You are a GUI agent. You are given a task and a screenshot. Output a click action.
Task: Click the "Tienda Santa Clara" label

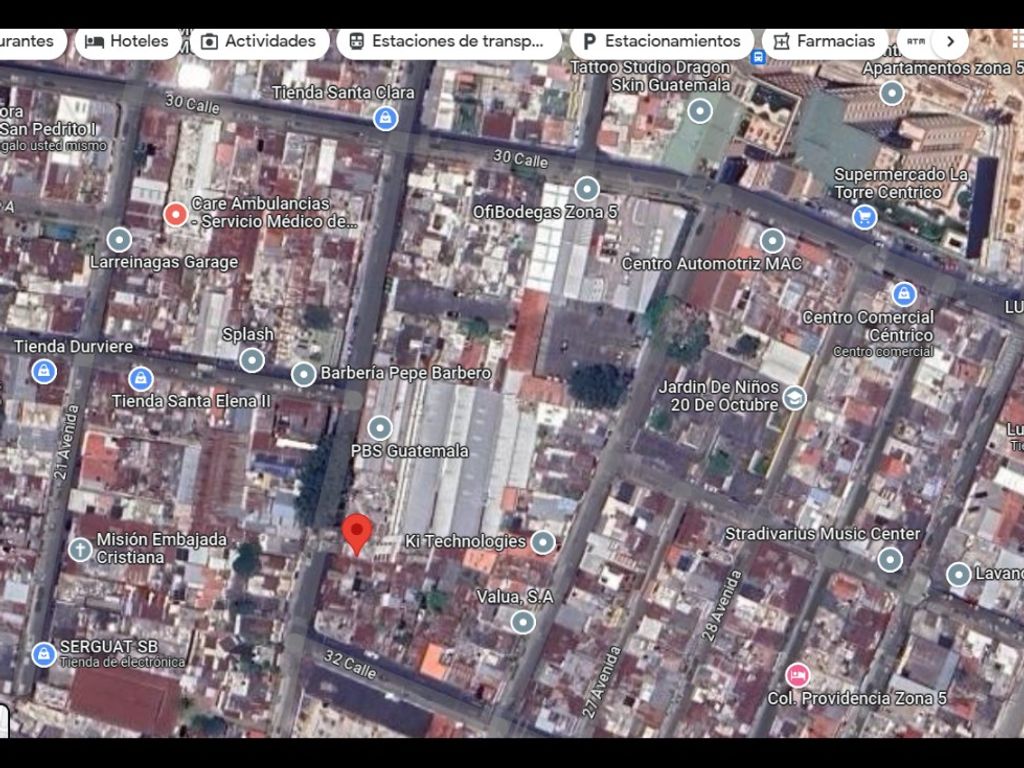coord(343,93)
